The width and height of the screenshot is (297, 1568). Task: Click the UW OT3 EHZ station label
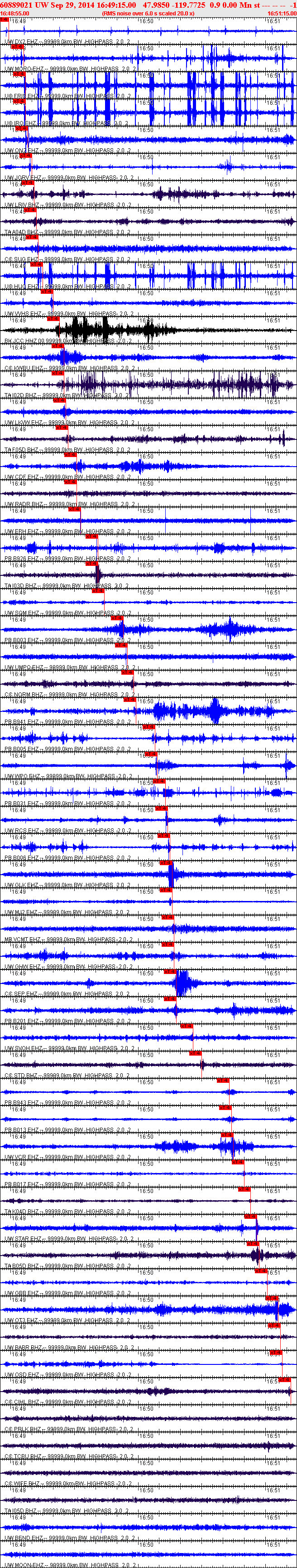coord(67,1321)
